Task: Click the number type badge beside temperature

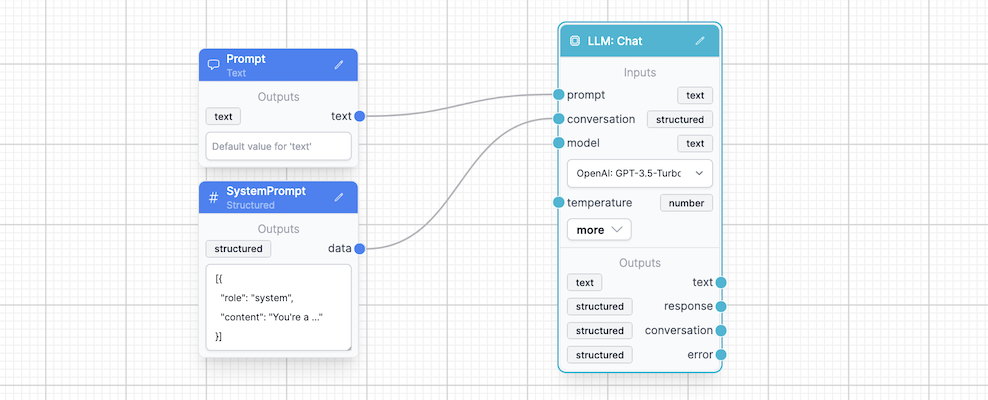Action: pos(686,203)
